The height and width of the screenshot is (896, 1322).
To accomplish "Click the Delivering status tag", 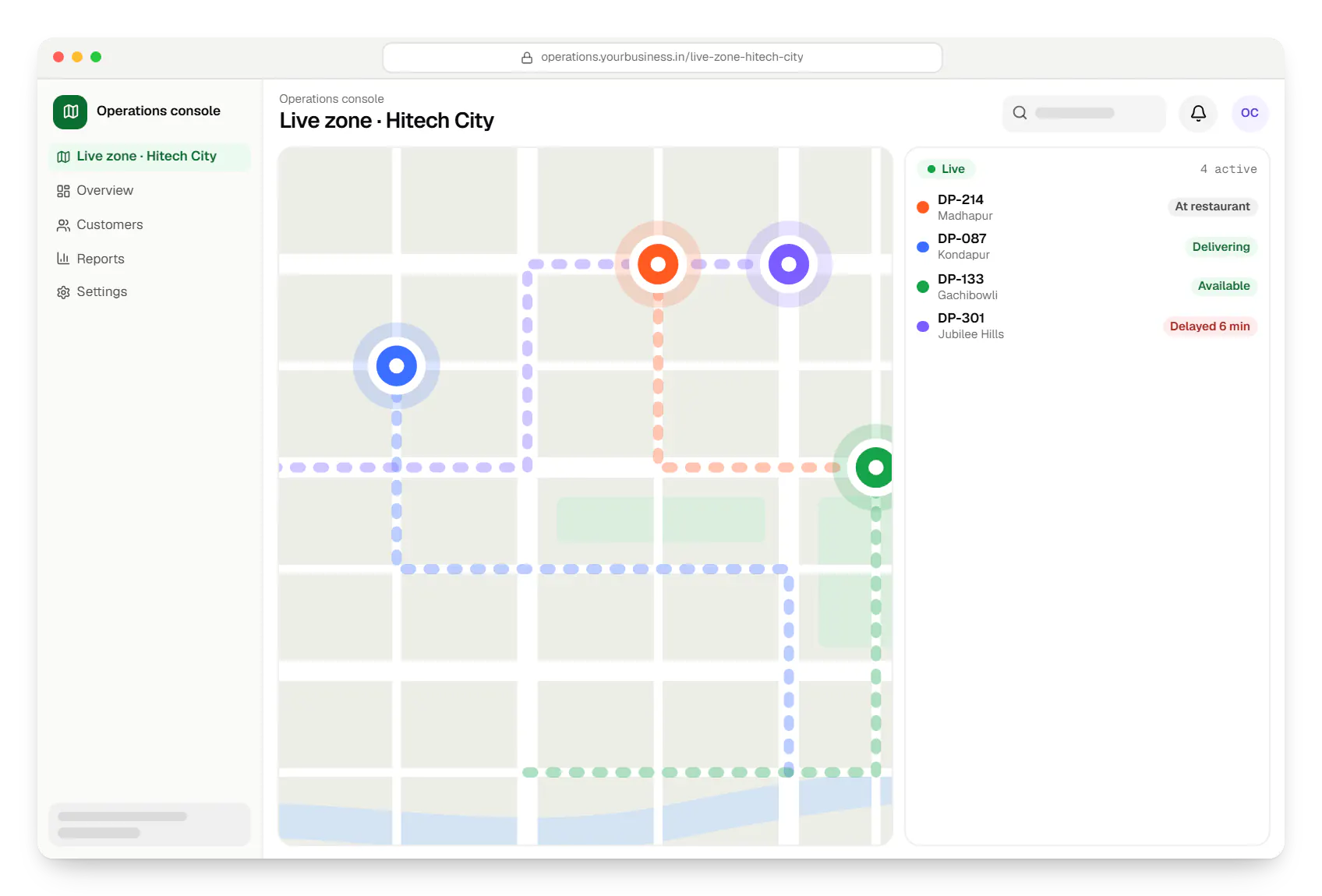I will click(x=1221, y=247).
